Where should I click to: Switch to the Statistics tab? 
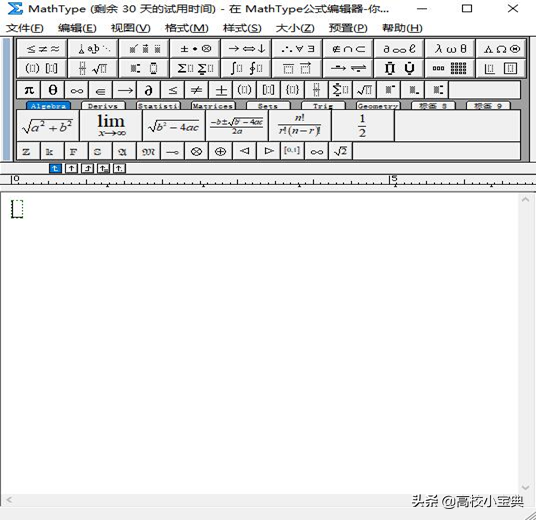pyautogui.click(x=158, y=106)
